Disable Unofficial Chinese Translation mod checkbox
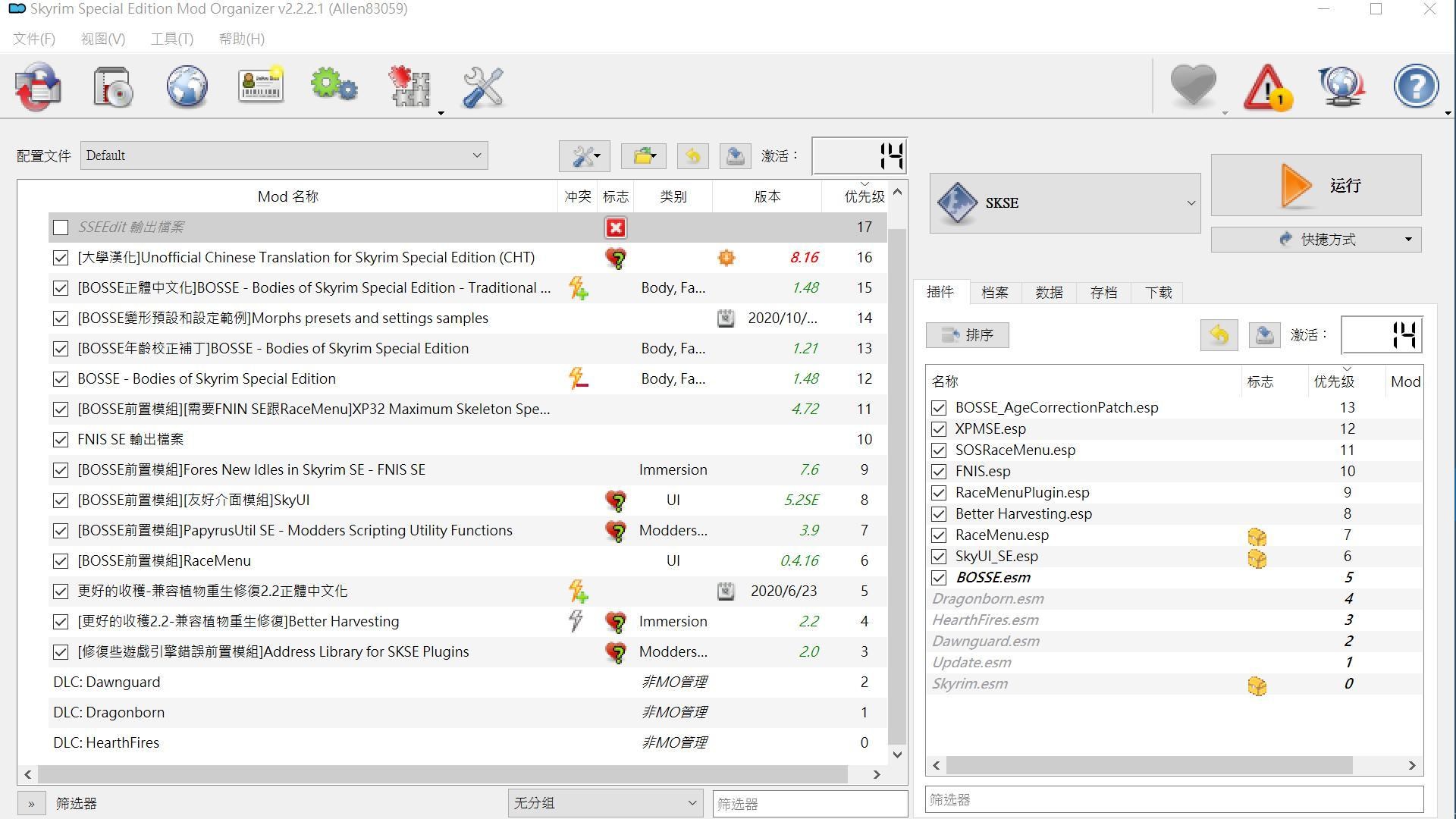The width and height of the screenshot is (1456, 819). click(x=61, y=258)
